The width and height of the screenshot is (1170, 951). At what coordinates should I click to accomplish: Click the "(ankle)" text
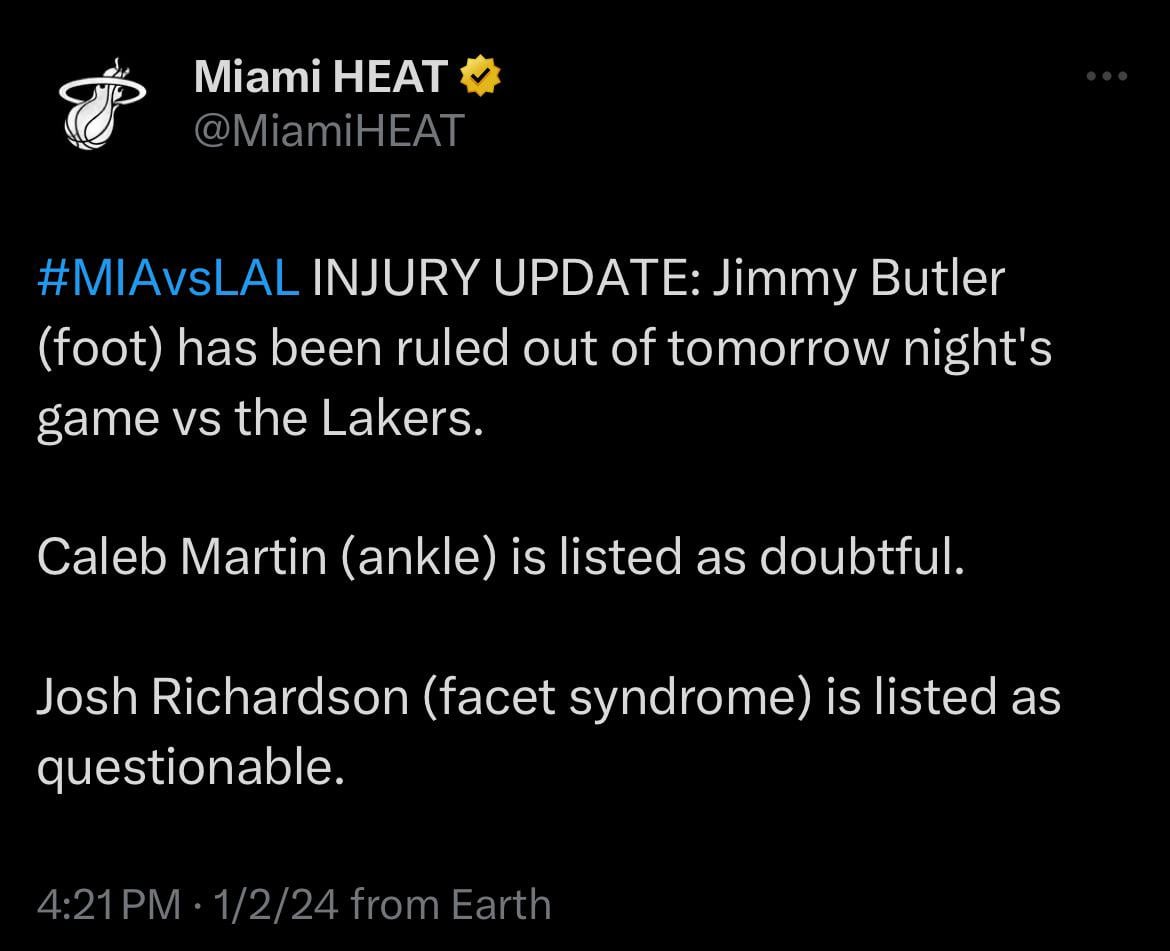(x=418, y=557)
